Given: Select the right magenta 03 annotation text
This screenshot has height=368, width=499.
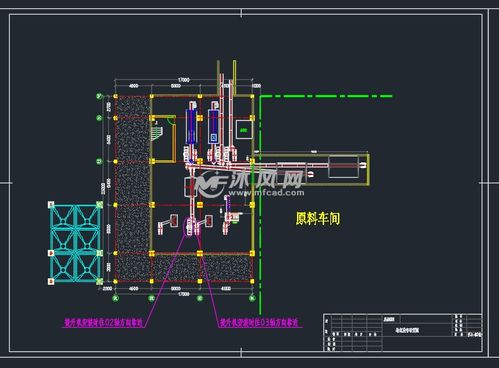Looking at the screenshot, I should tap(259, 323).
